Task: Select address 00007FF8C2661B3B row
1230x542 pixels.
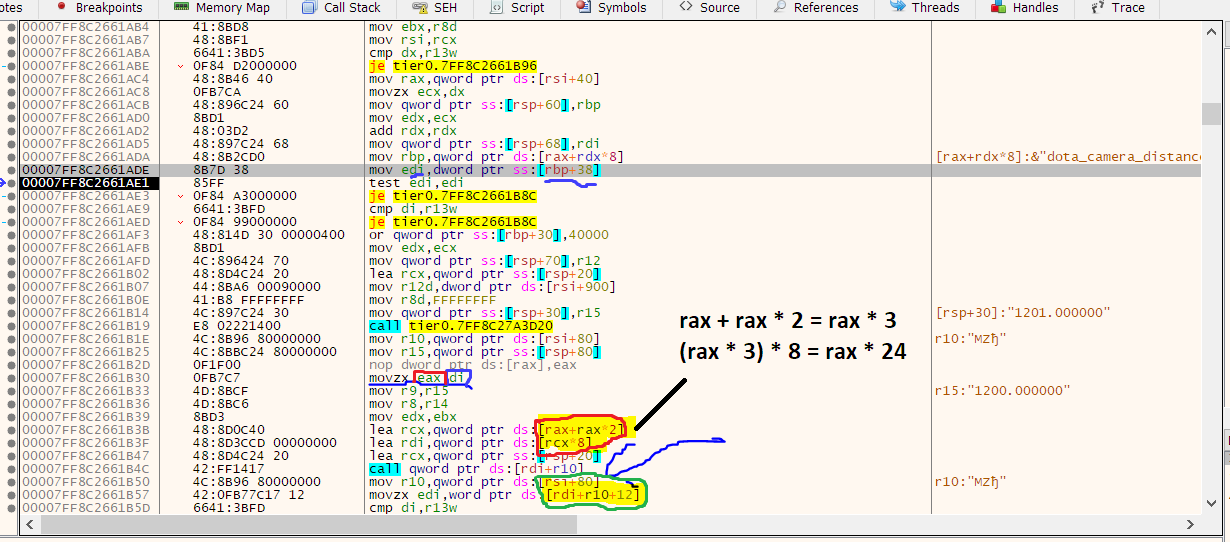Action: tap(85, 430)
